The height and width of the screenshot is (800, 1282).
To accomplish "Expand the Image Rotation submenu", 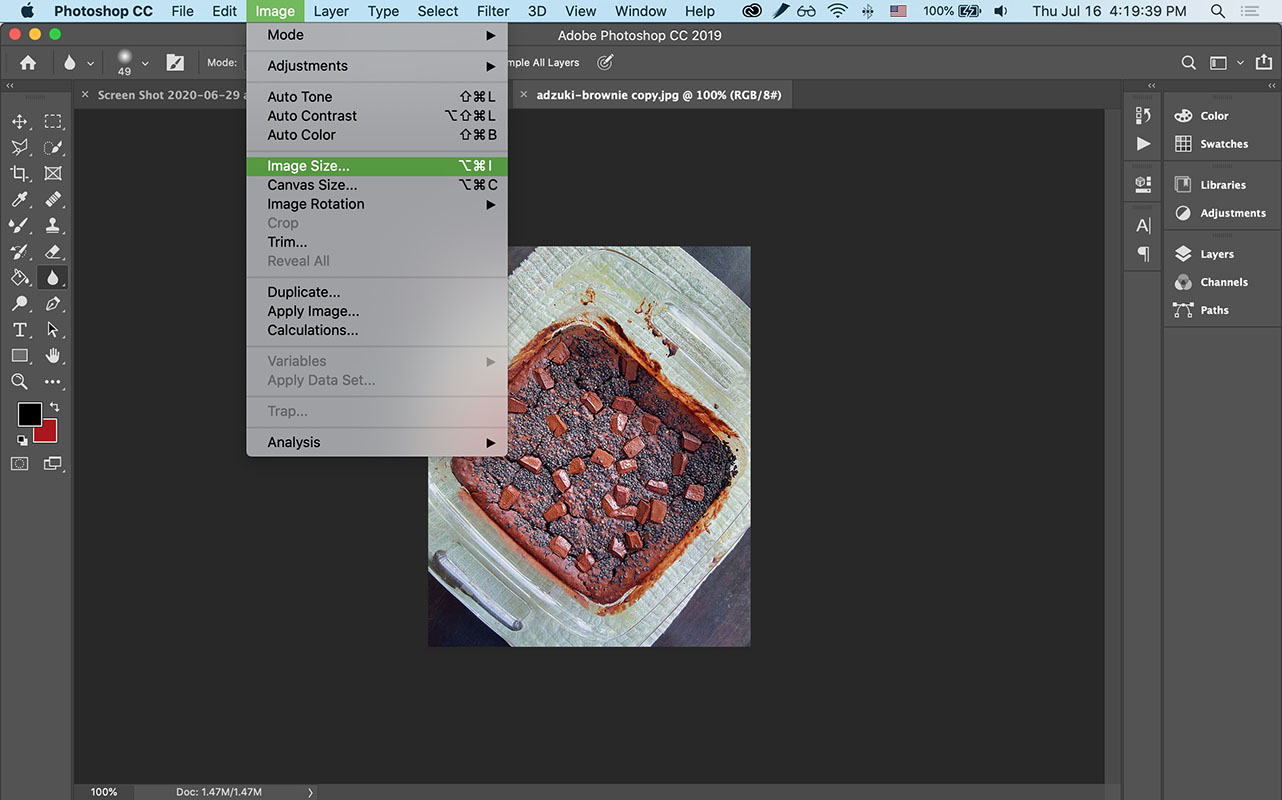I will coord(315,203).
